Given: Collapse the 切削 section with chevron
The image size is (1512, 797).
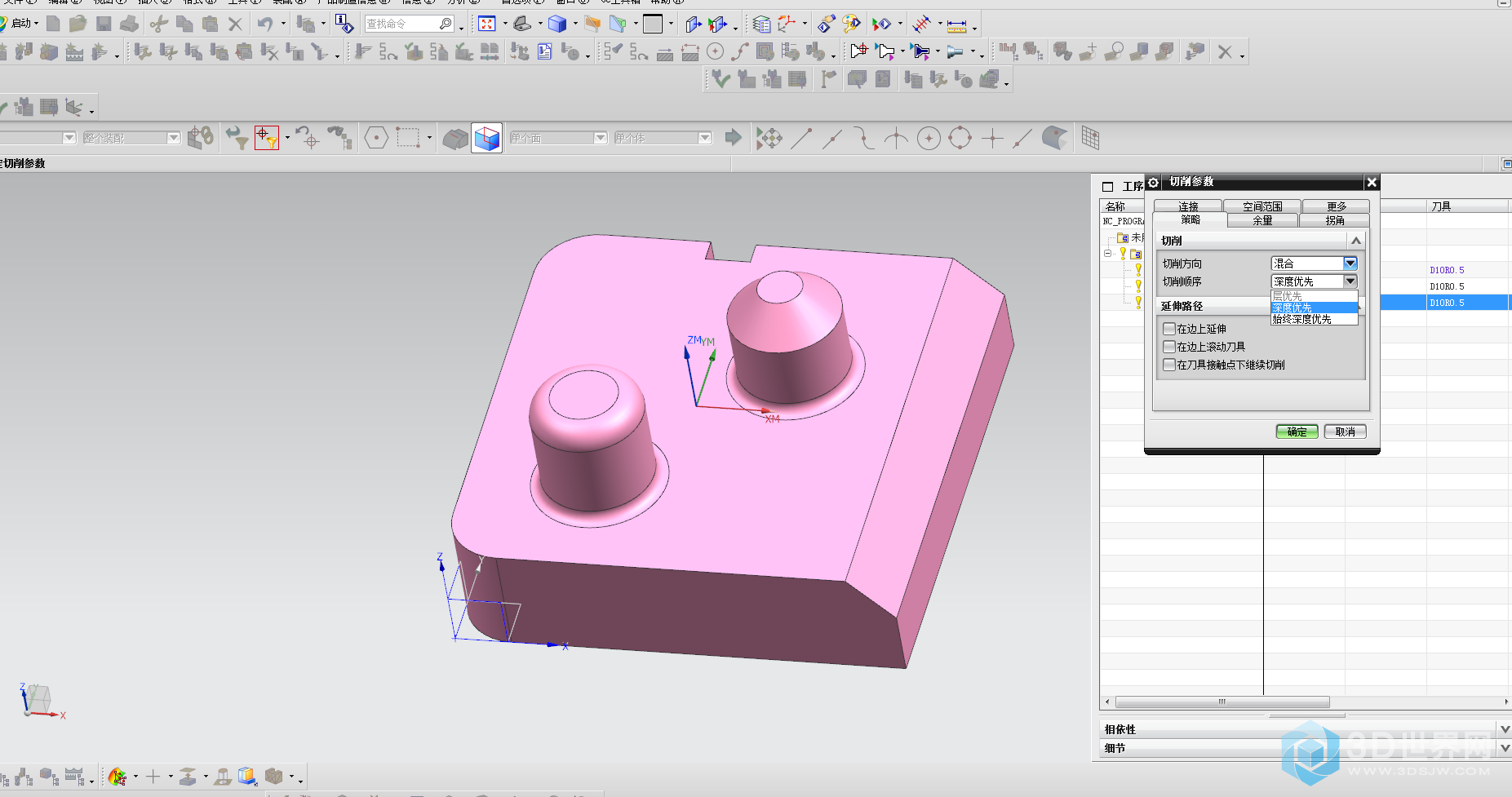Looking at the screenshot, I should coord(1355,241).
